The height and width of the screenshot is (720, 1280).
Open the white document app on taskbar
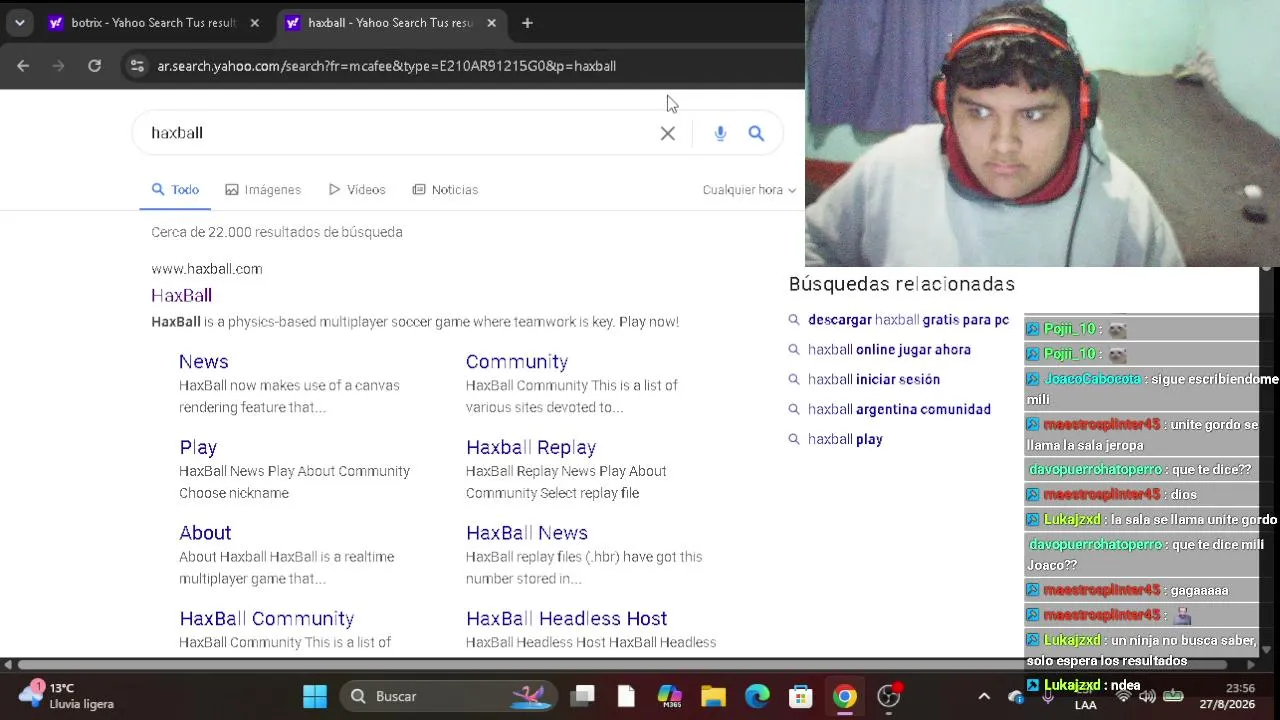click(626, 696)
